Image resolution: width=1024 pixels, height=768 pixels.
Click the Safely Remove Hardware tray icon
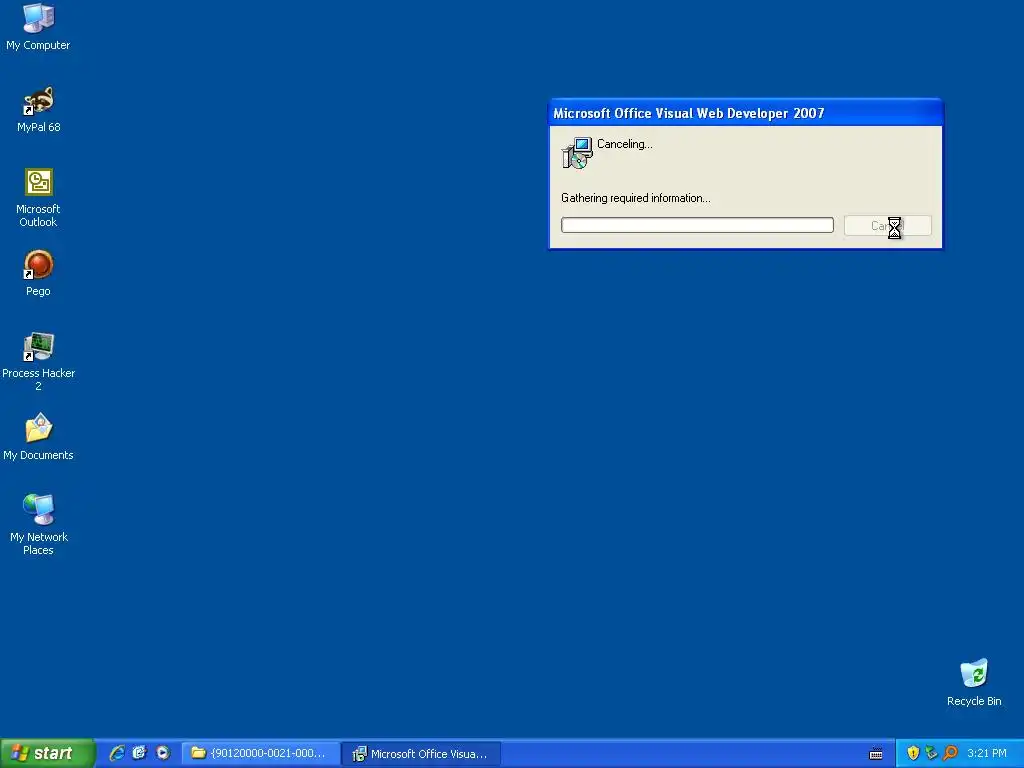(931, 753)
